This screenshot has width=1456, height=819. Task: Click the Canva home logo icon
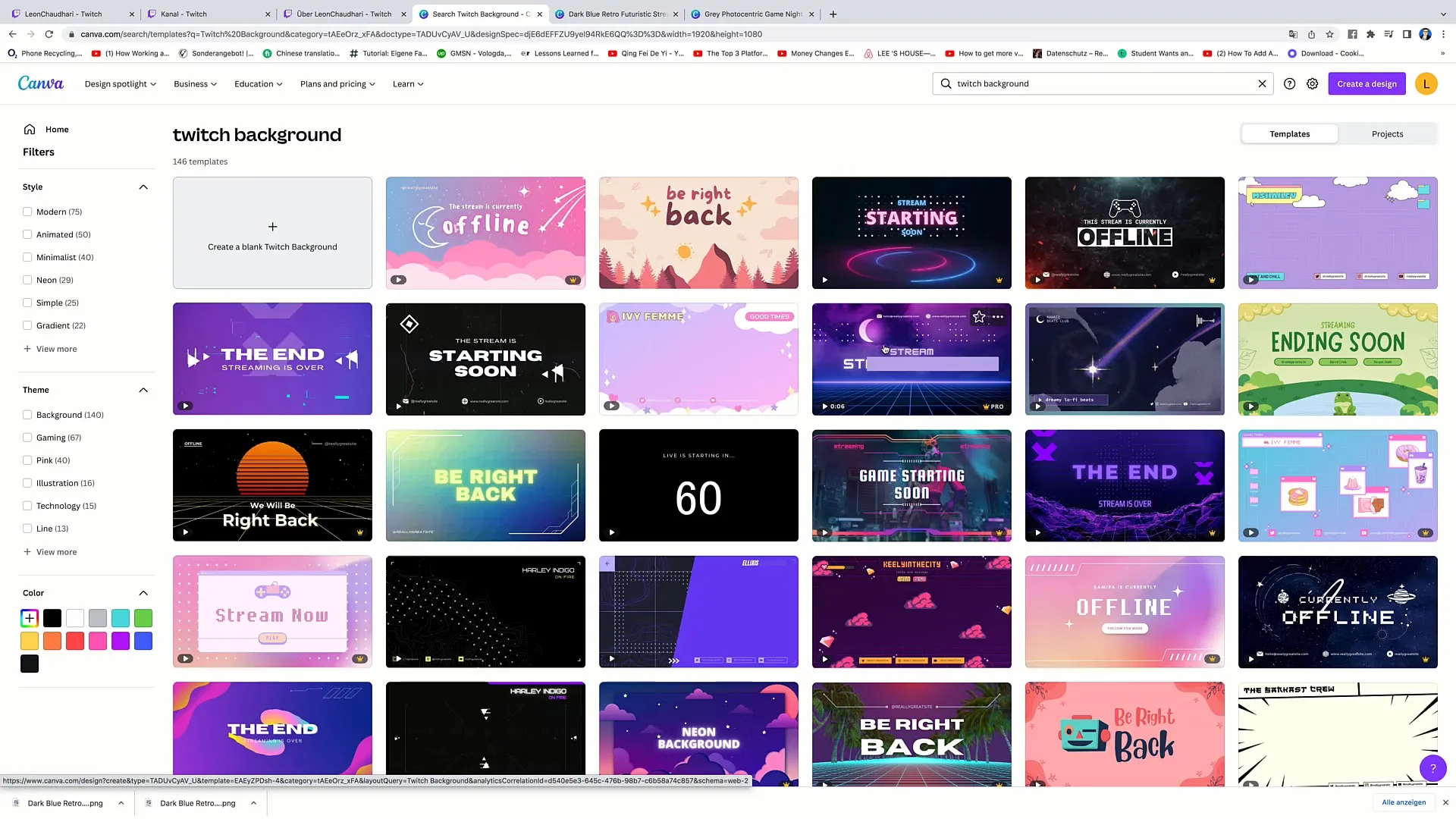click(39, 84)
